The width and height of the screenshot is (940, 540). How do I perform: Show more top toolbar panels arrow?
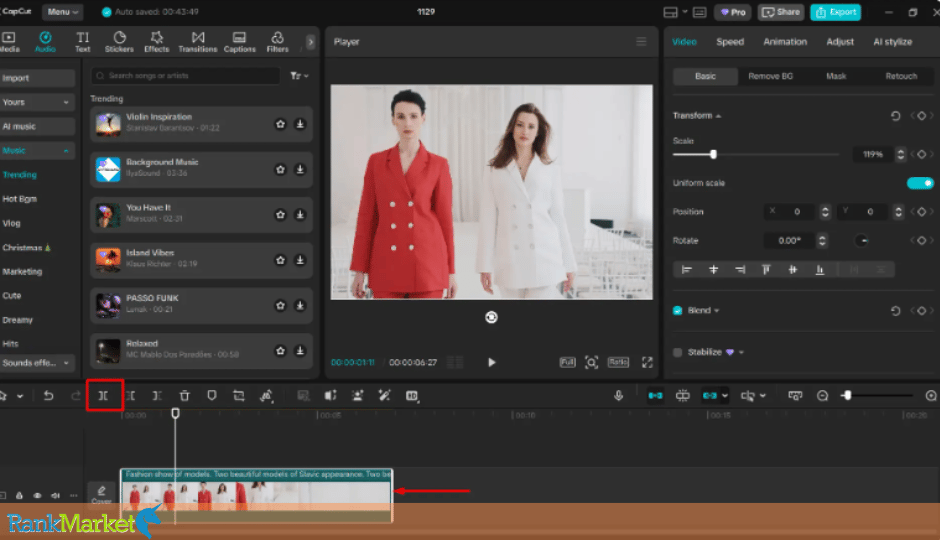310,42
